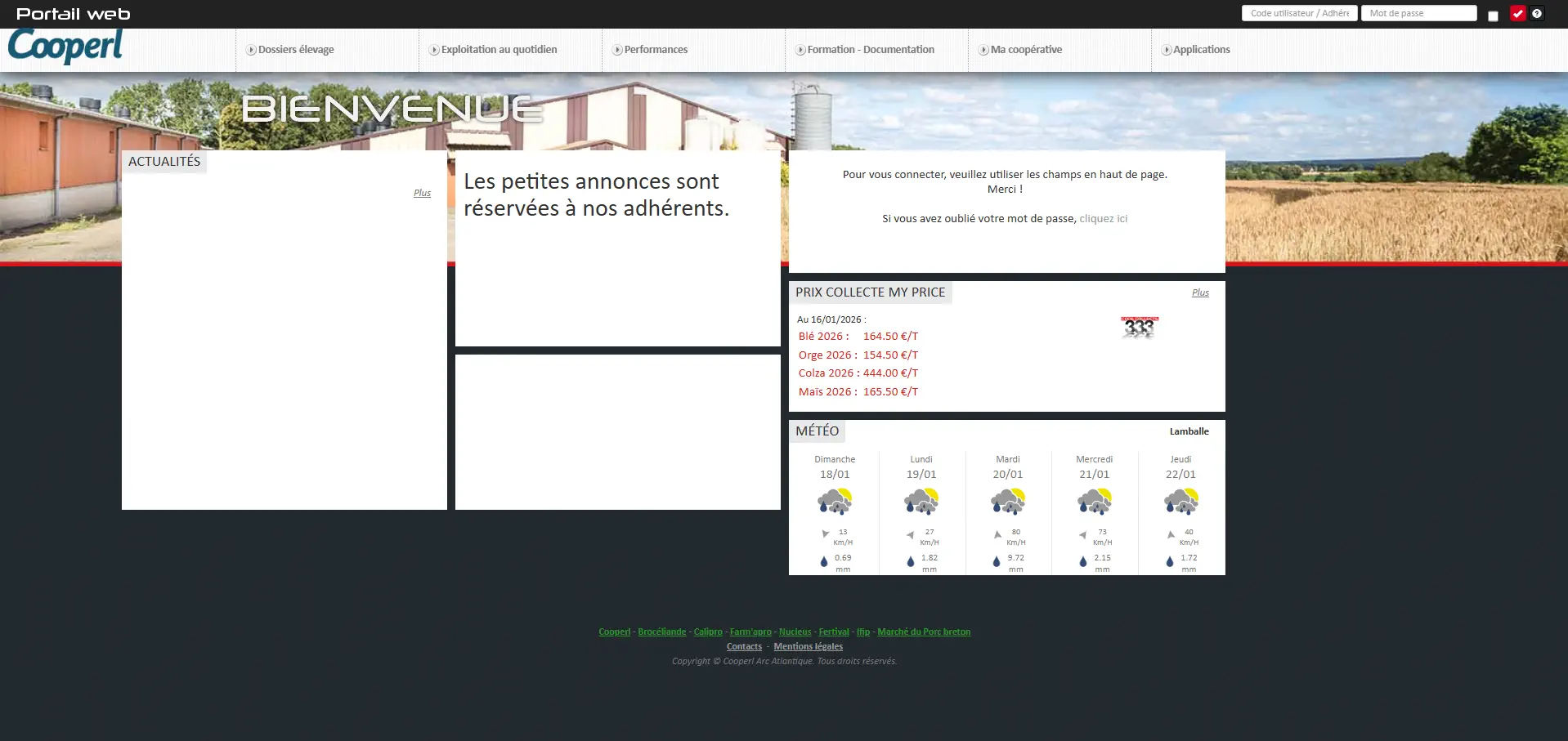Image resolution: width=1568 pixels, height=741 pixels.
Task: Open the Mentions légales footer link
Action: tap(808, 647)
